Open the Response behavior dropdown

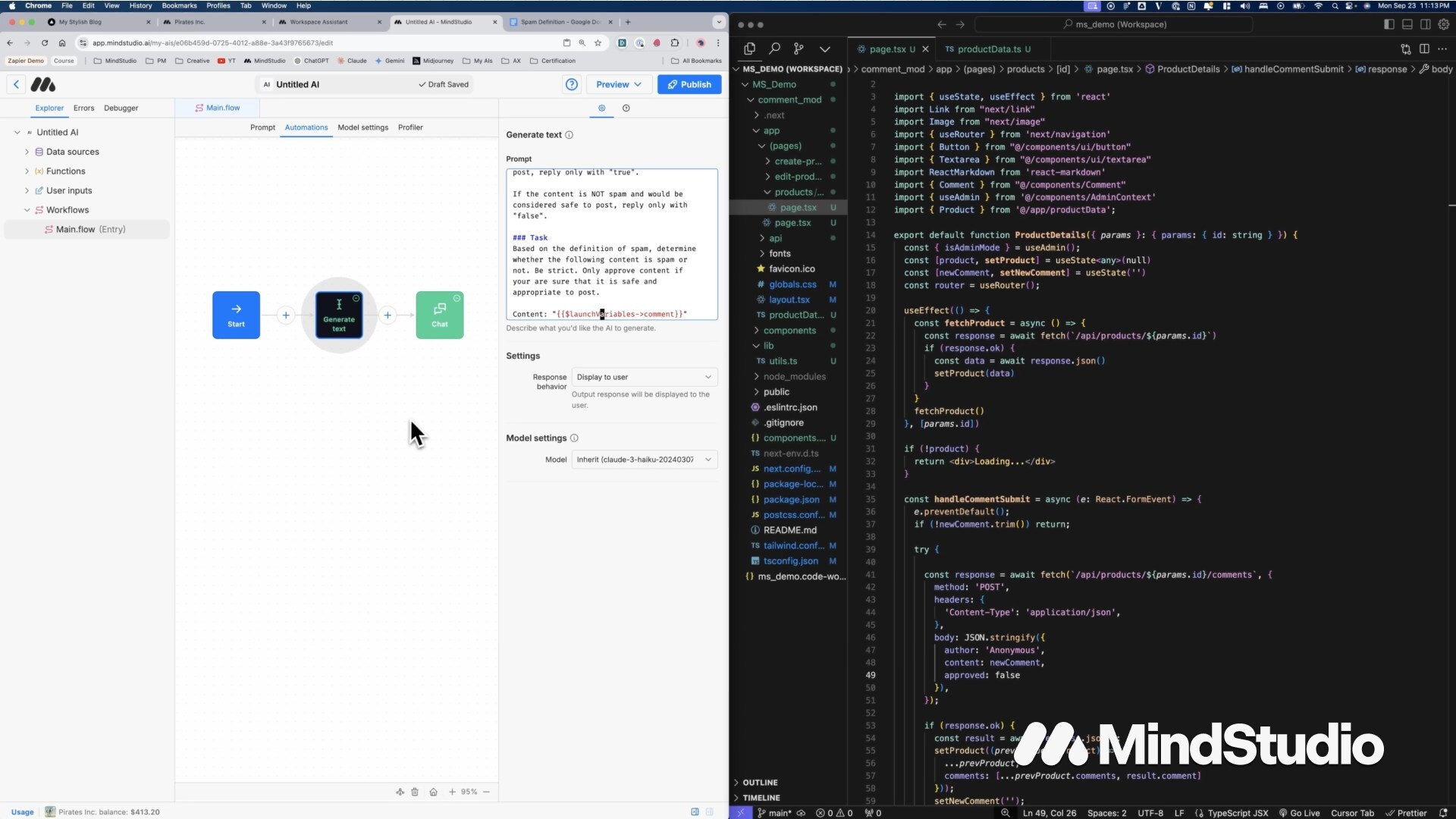644,377
